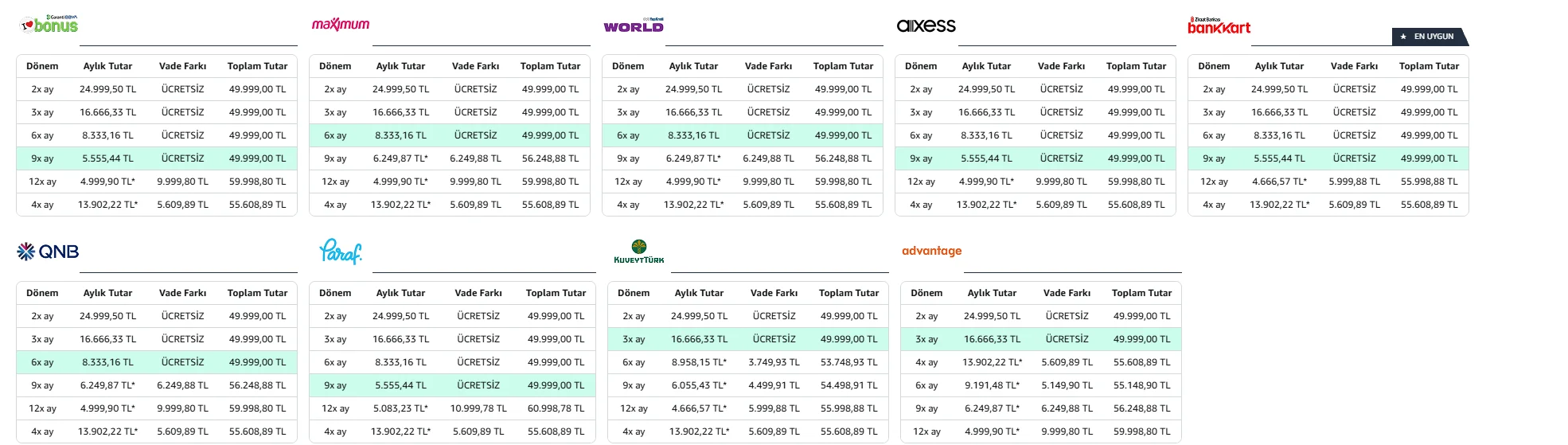Click 16.666,33 TL in the QNB table
The width and height of the screenshot is (1568, 445).
coord(107,339)
